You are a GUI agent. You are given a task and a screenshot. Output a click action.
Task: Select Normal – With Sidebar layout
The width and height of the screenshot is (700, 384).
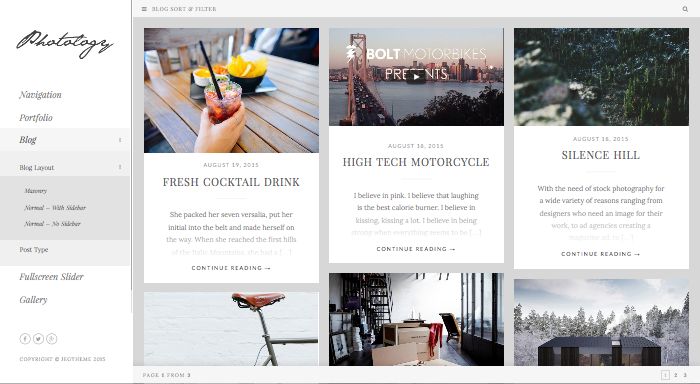tap(55, 208)
